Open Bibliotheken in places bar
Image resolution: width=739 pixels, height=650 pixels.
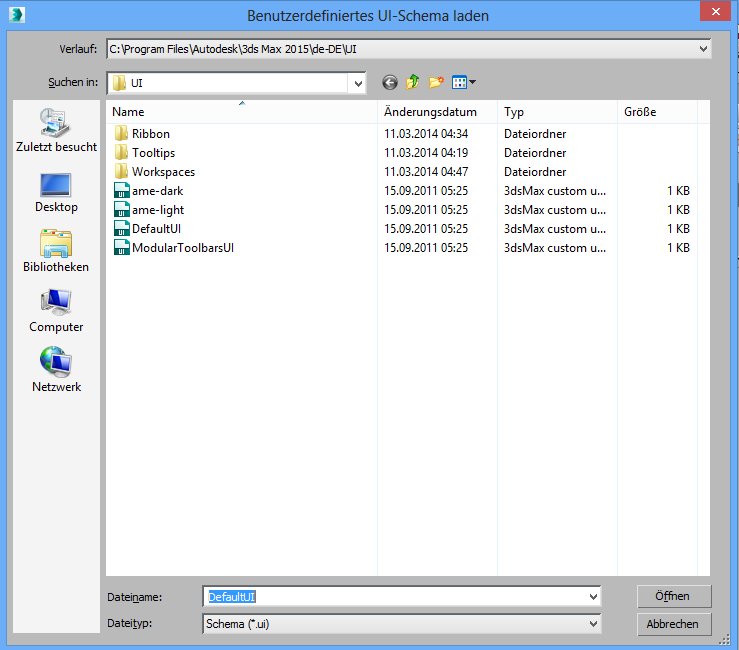pyautogui.click(x=56, y=251)
